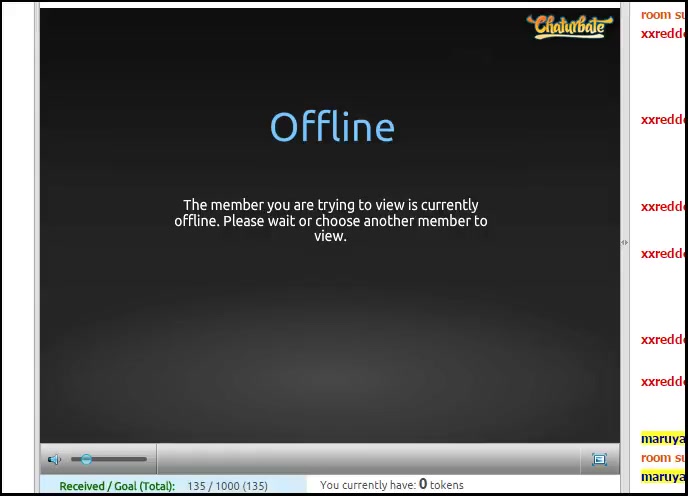The image size is (688, 496).
Task: Click the splitter arrows between video and chat
Action: [x=625, y=242]
